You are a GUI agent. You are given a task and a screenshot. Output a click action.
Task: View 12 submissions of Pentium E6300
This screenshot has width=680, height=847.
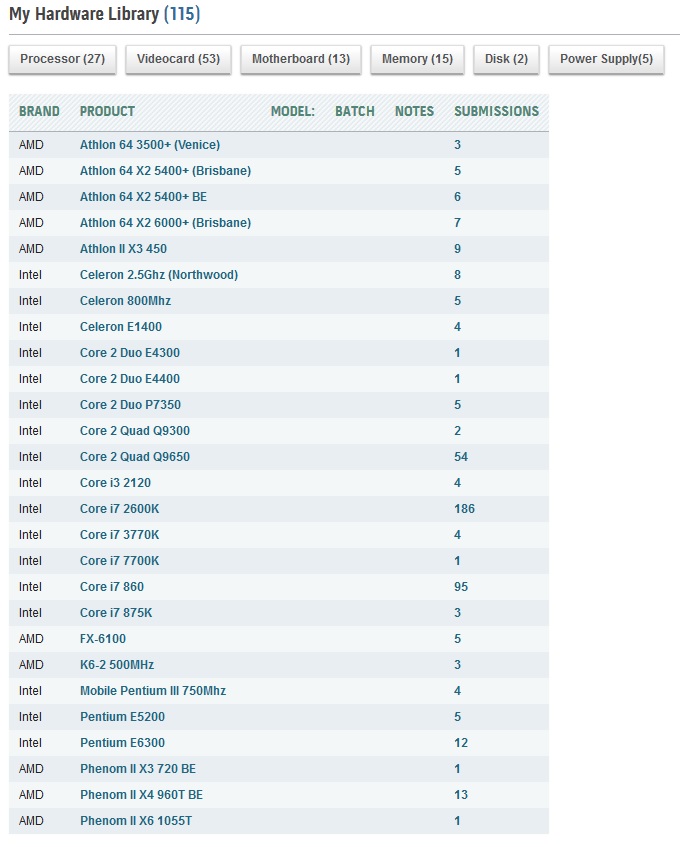point(461,743)
